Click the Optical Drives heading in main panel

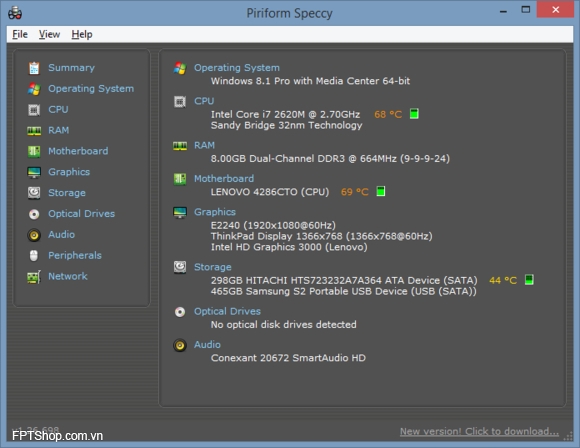point(227,311)
